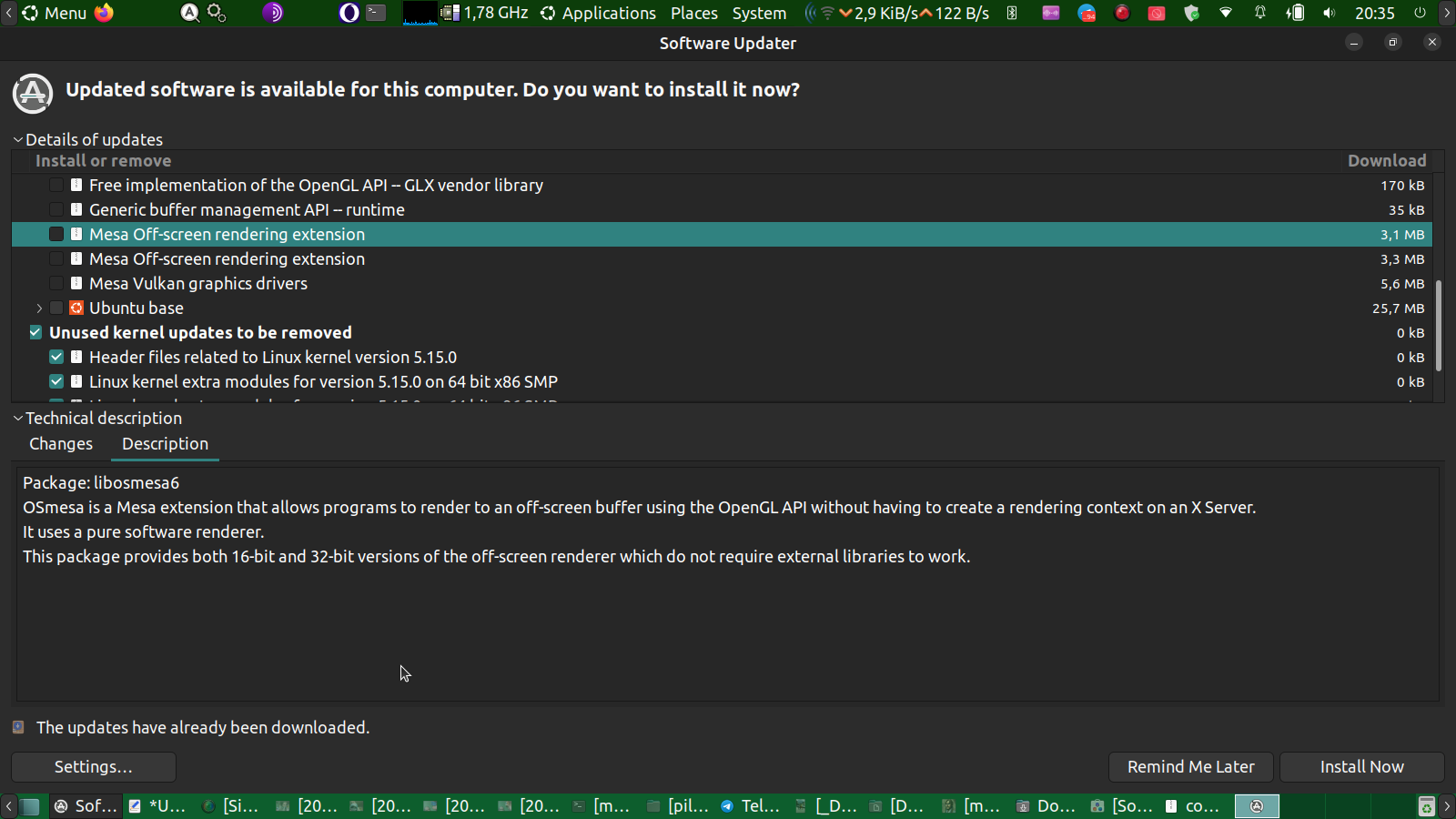The image size is (1456, 819).
Task: Open the gears settings launcher in top panel
Action: (x=217, y=13)
